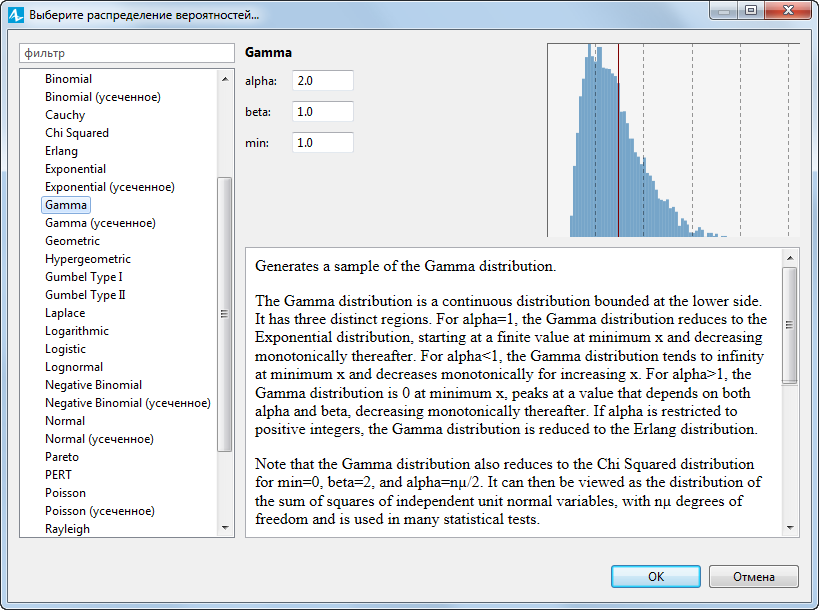Select Gumbel Type I distribution
Image resolution: width=819 pixels, height=610 pixels.
tap(84, 277)
